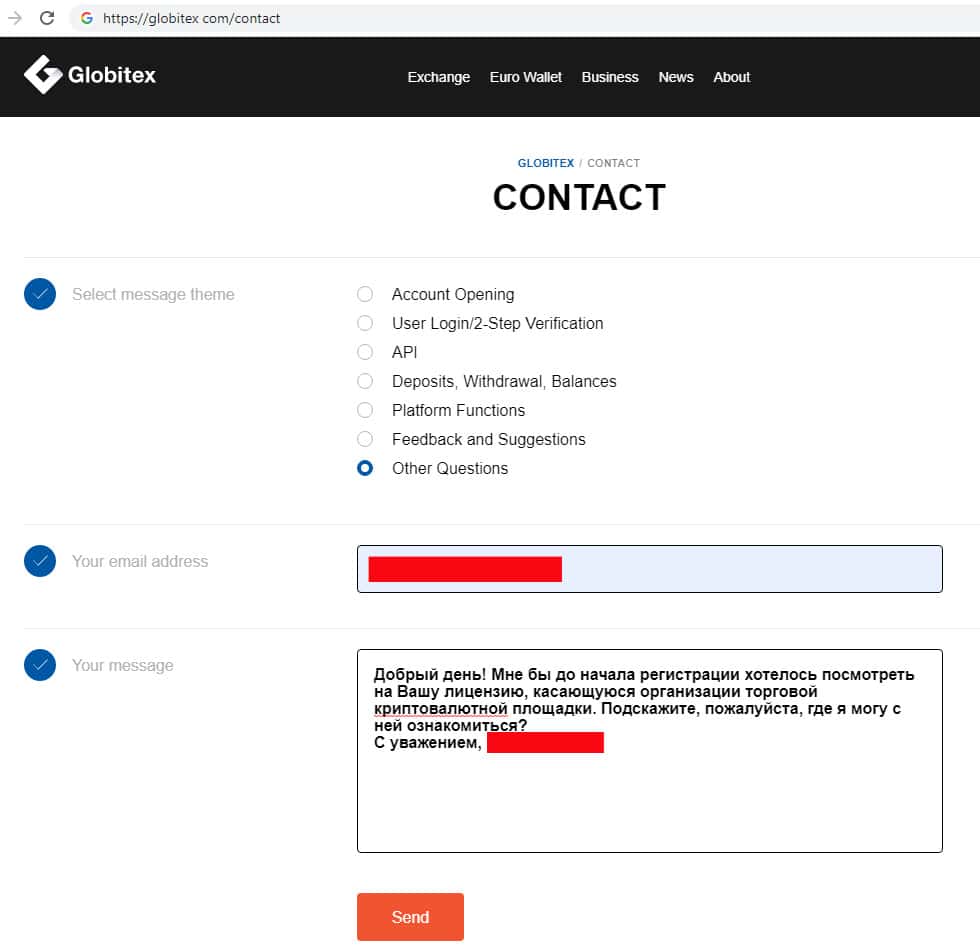Click the Platform Functions label text
This screenshot has height=948, width=980.
[x=458, y=411]
